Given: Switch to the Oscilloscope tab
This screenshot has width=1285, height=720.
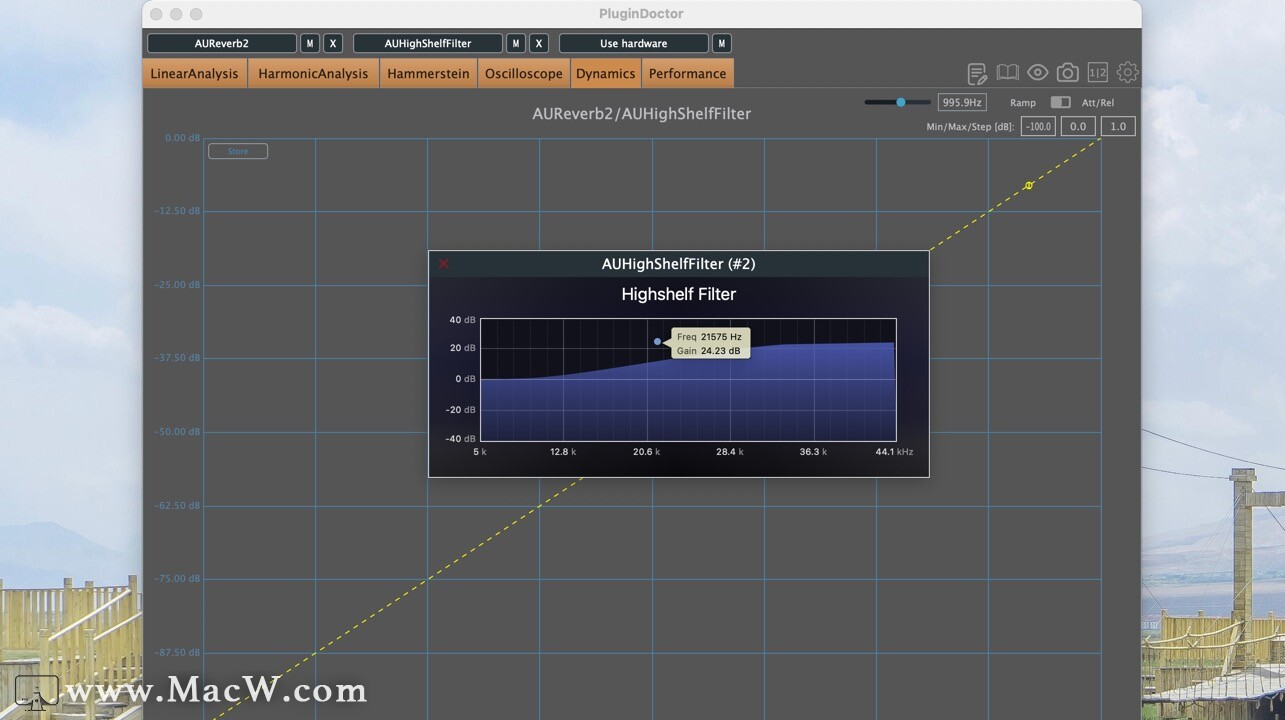Looking at the screenshot, I should 523,72.
